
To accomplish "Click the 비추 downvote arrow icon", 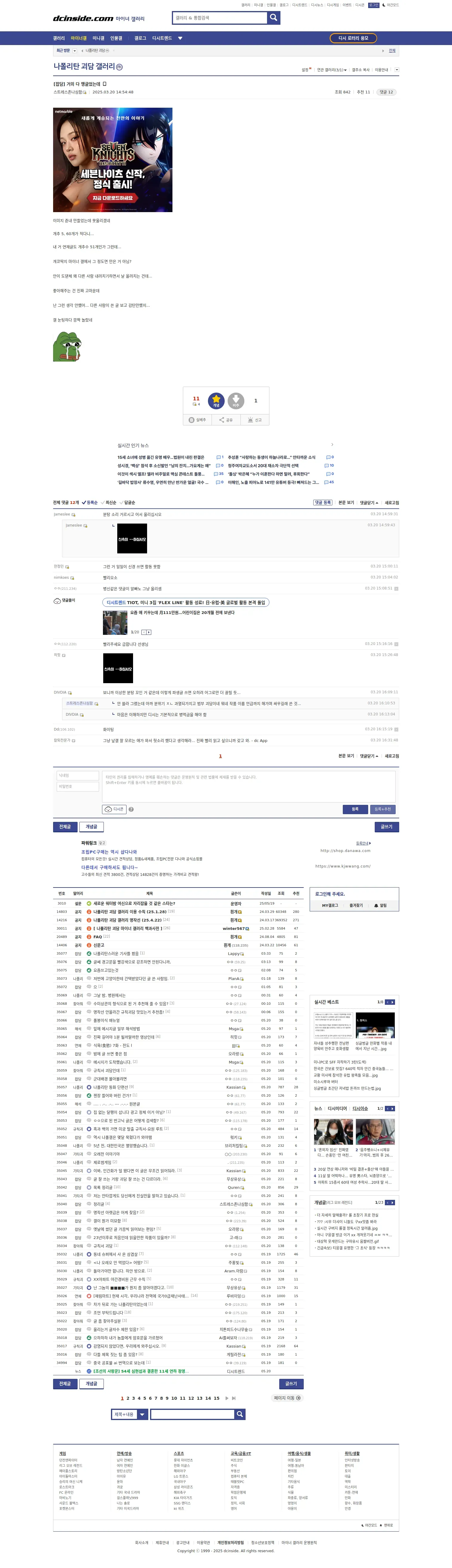I will pos(236,401).
